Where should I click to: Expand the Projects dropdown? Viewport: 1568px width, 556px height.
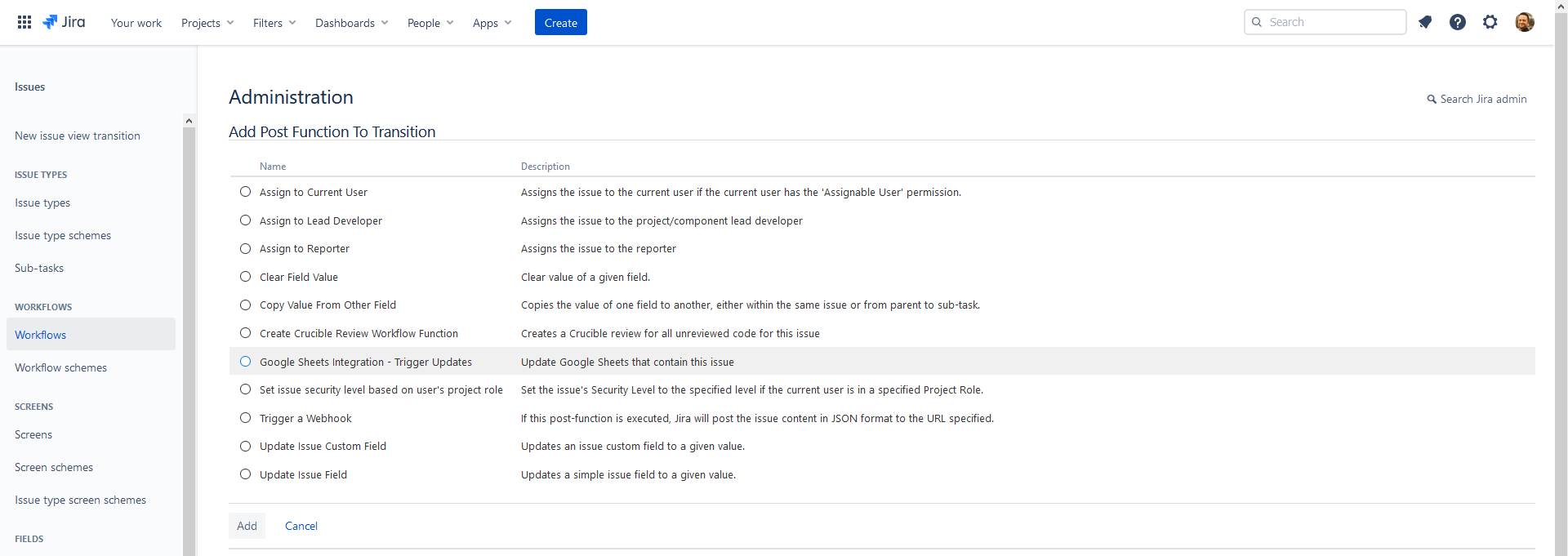pos(207,23)
